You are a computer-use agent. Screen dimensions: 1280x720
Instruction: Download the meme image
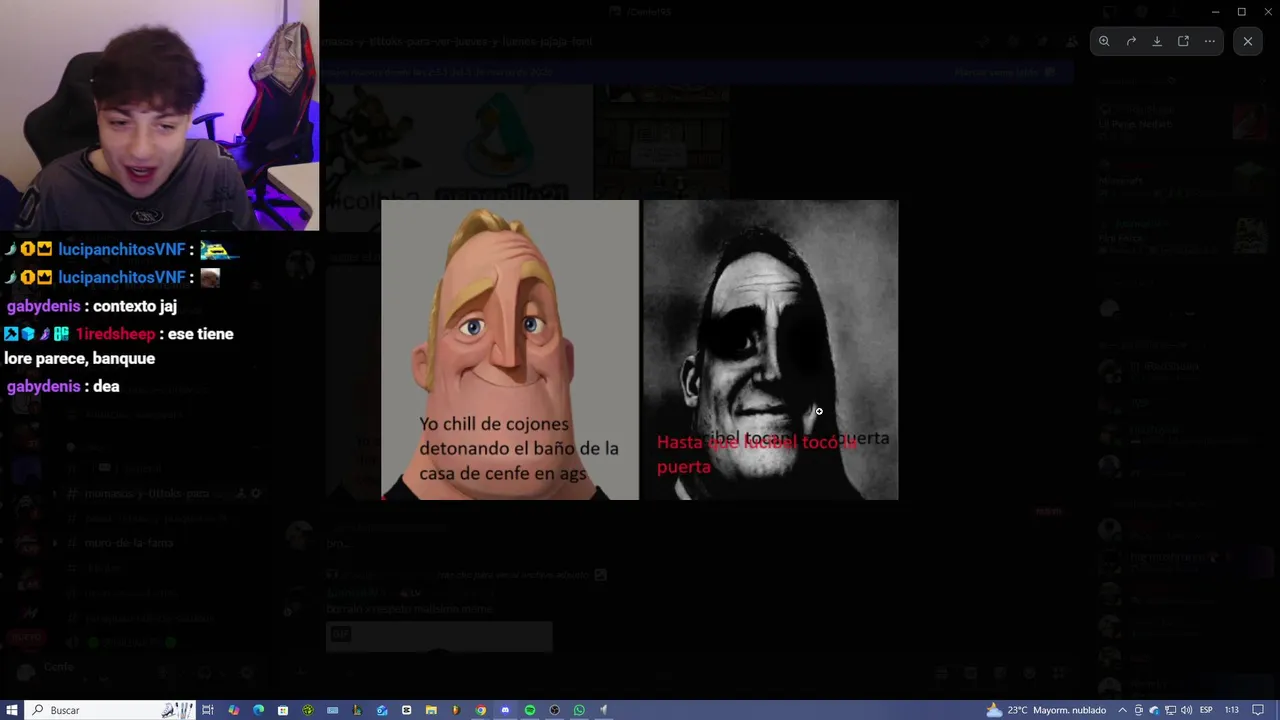click(1157, 41)
